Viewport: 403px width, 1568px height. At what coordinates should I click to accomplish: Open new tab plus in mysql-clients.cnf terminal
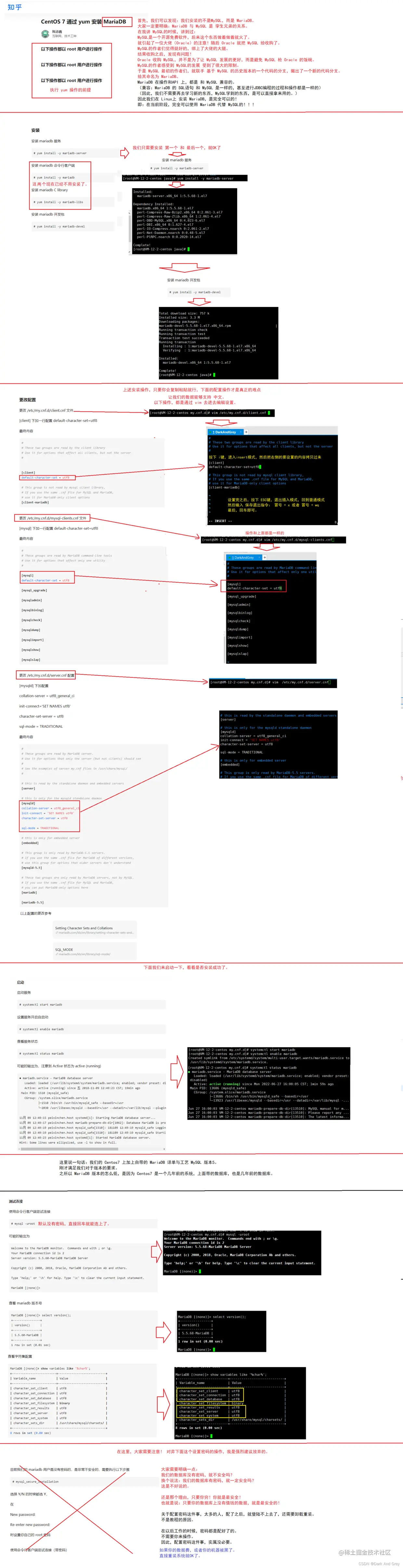click(x=264, y=557)
